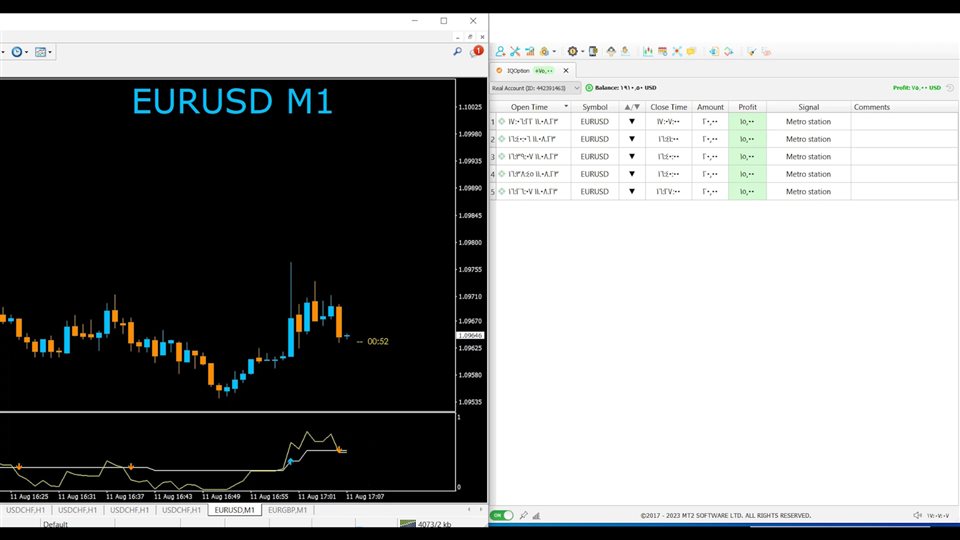The height and width of the screenshot is (540, 960).
Task: Click the person download icon
Action: (625, 51)
